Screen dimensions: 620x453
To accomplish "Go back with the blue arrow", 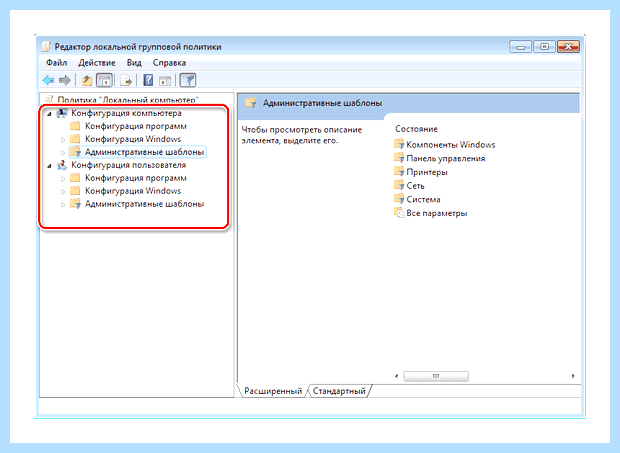I will (49, 81).
